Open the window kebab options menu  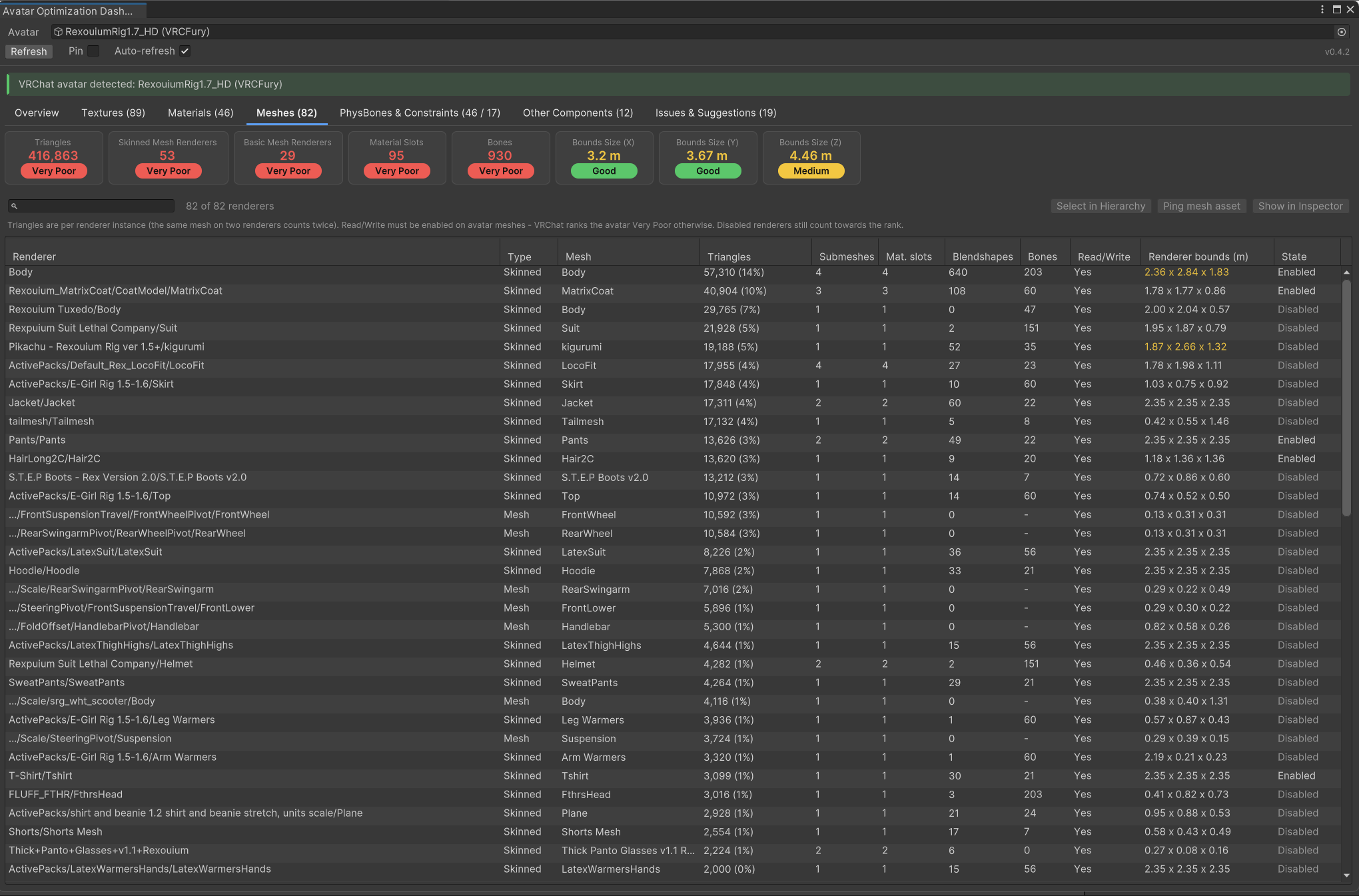coord(1322,9)
